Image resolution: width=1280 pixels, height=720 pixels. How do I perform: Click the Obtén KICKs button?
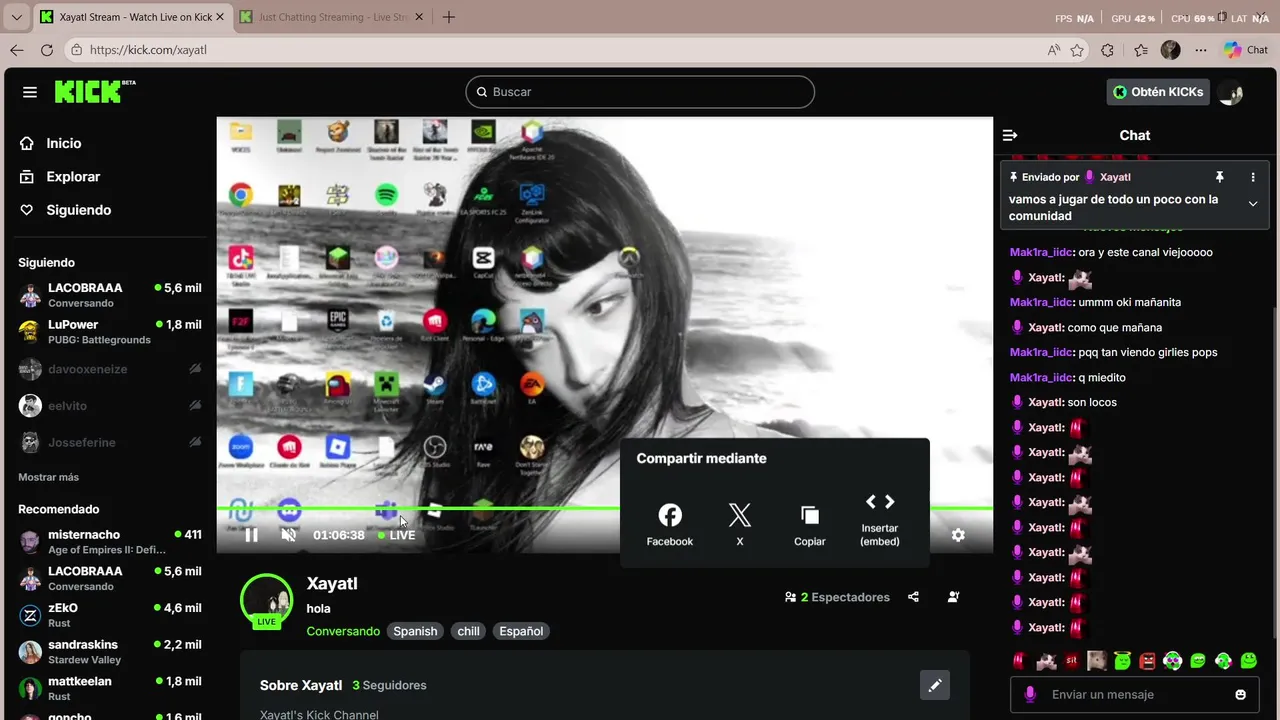[x=1158, y=92]
